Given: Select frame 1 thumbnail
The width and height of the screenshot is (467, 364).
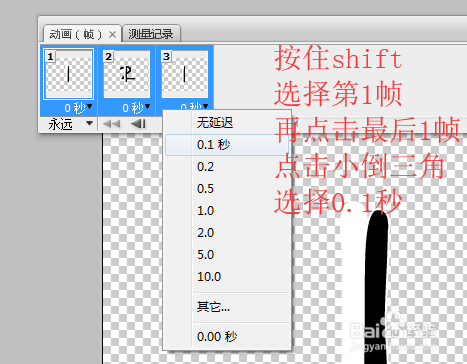Looking at the screenshot, I should point(68,74).
